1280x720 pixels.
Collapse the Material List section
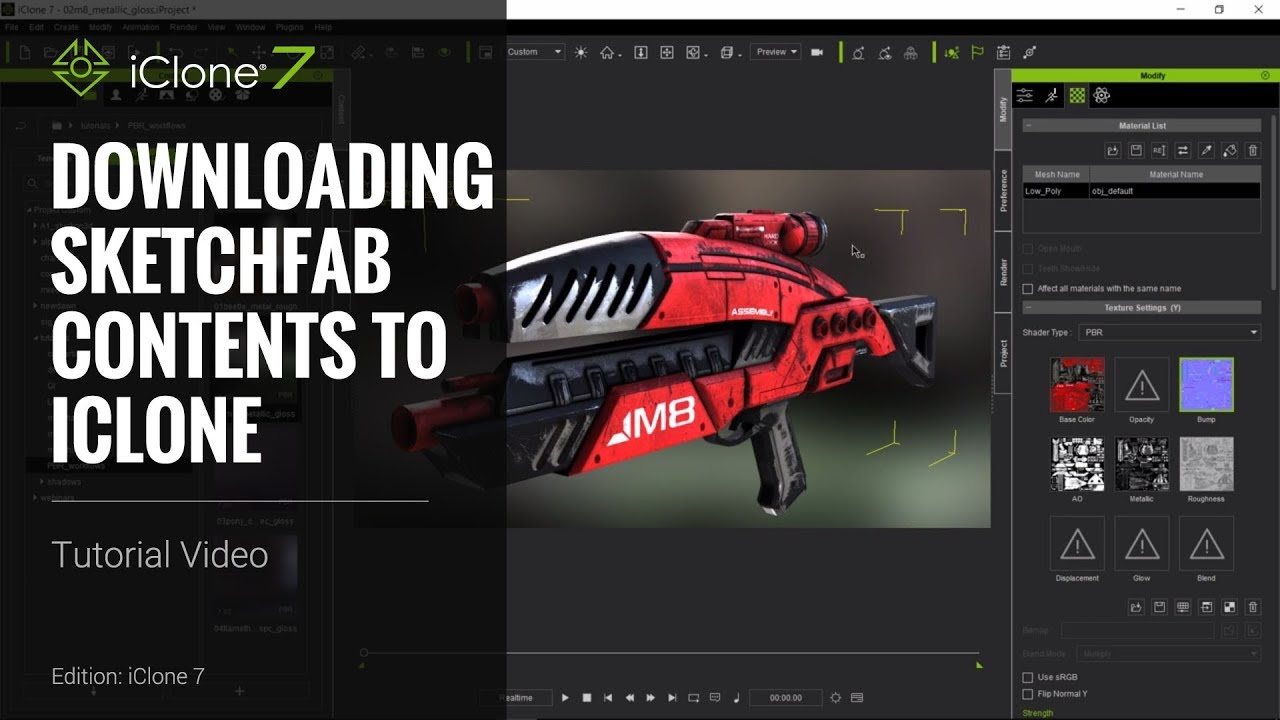[x=1028, y=126]
